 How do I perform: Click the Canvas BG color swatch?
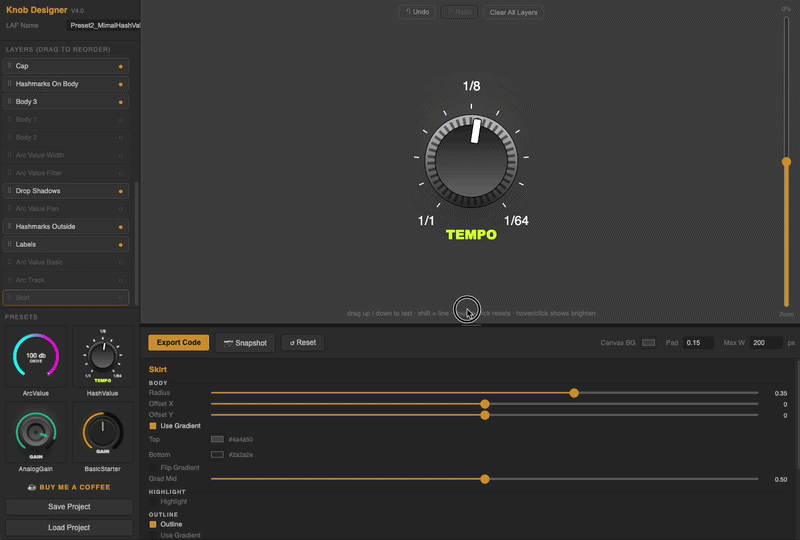click(648, 342)
